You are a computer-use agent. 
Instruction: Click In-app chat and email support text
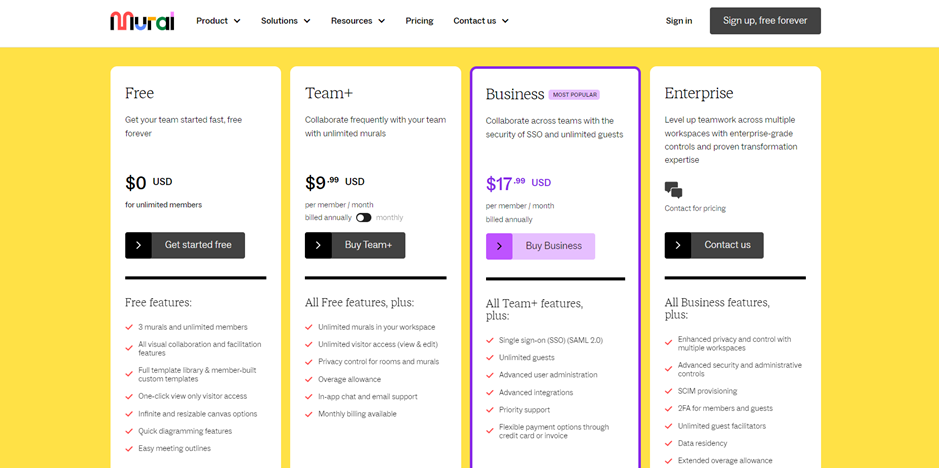368,396
